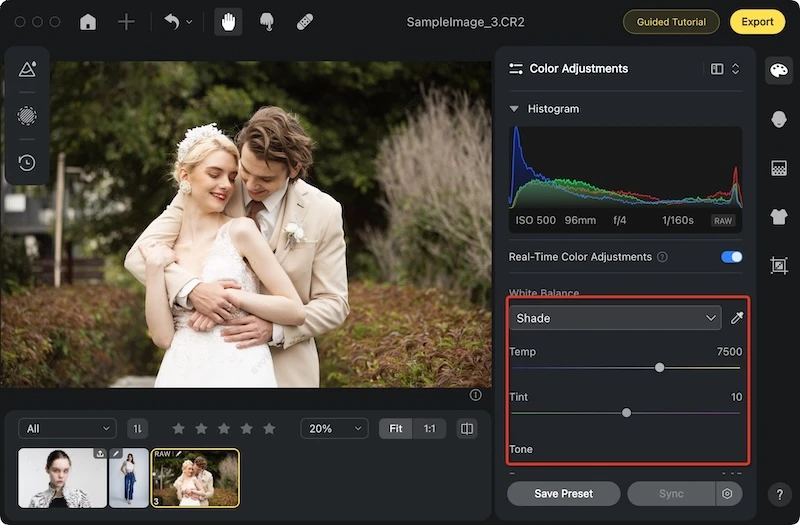Screen dimensions: 800x525
Task: Select the hatched circle mask tool
Action: (27, 116)
